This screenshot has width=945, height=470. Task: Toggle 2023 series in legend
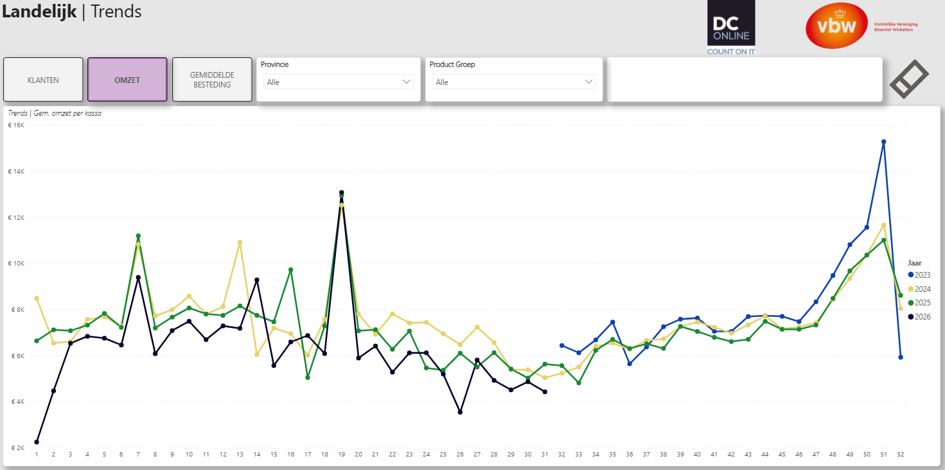click(x=919, y=275)
